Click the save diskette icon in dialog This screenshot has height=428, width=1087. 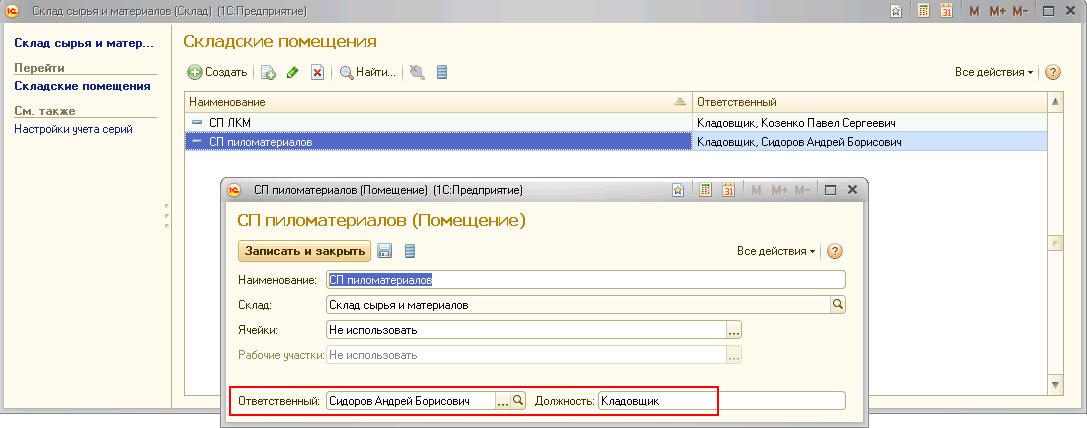click(385, 251)
